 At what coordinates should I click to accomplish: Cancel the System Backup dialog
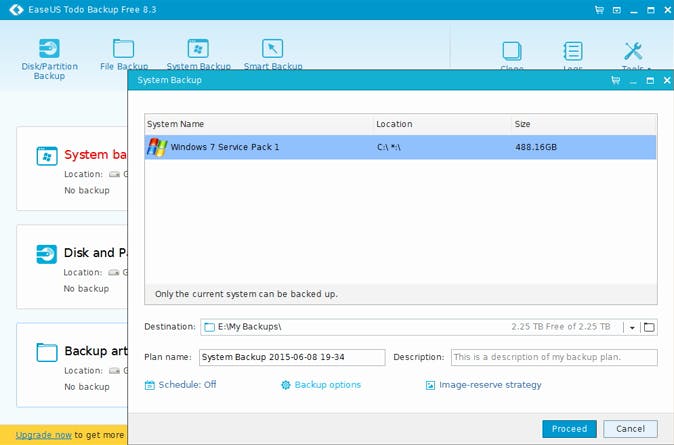(630, 429)
